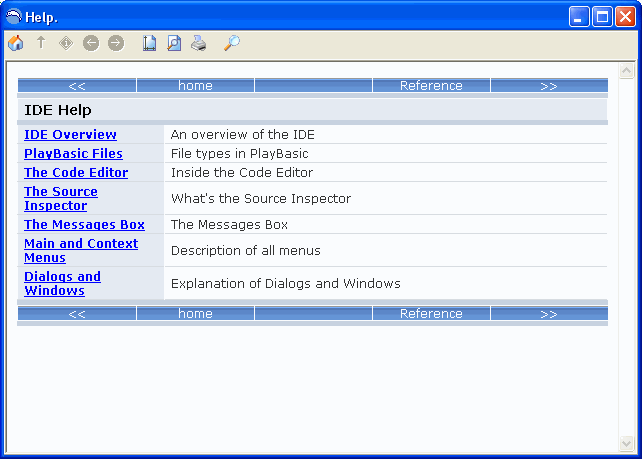Click the bottom '>>' next navigation button
The image size is (642, 459).
click(549, 314)
